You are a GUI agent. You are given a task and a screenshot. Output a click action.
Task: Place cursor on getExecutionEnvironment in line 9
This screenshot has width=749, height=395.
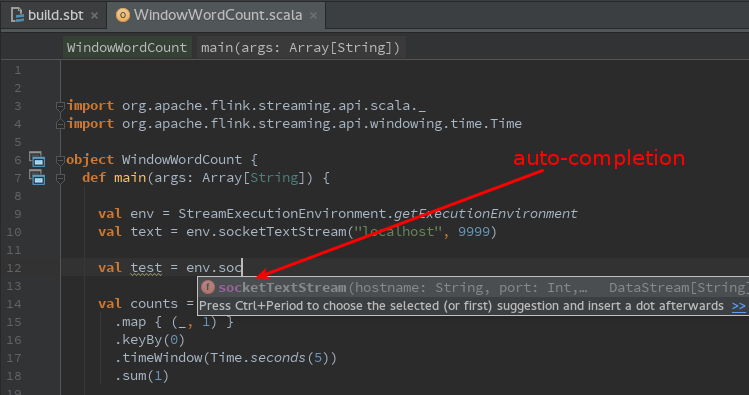click(485, 214)
